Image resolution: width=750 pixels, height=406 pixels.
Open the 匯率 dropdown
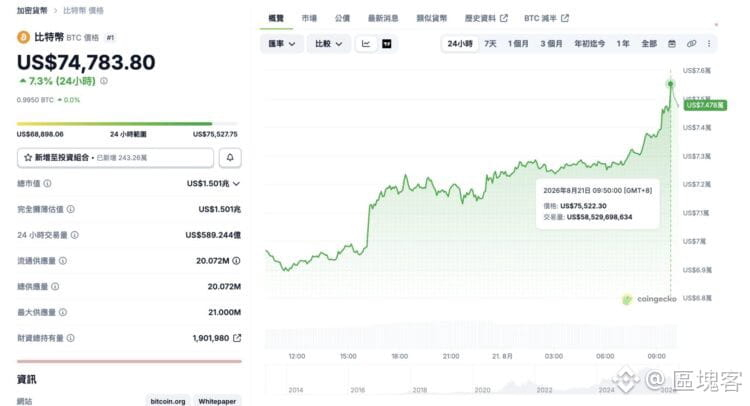click(281, 44)
